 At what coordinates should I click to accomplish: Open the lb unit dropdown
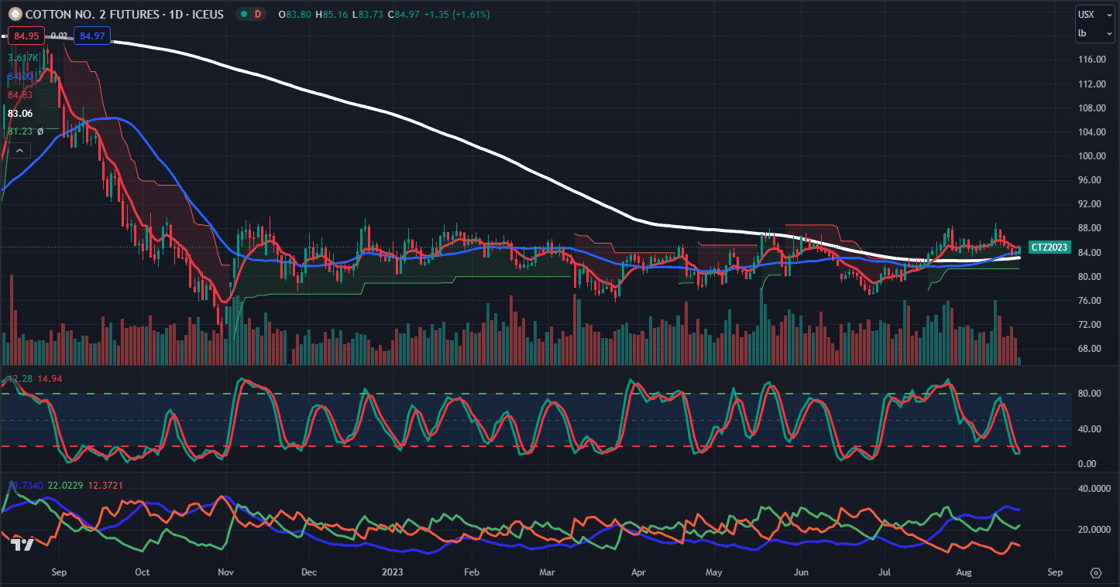(x=1094, y=34)
